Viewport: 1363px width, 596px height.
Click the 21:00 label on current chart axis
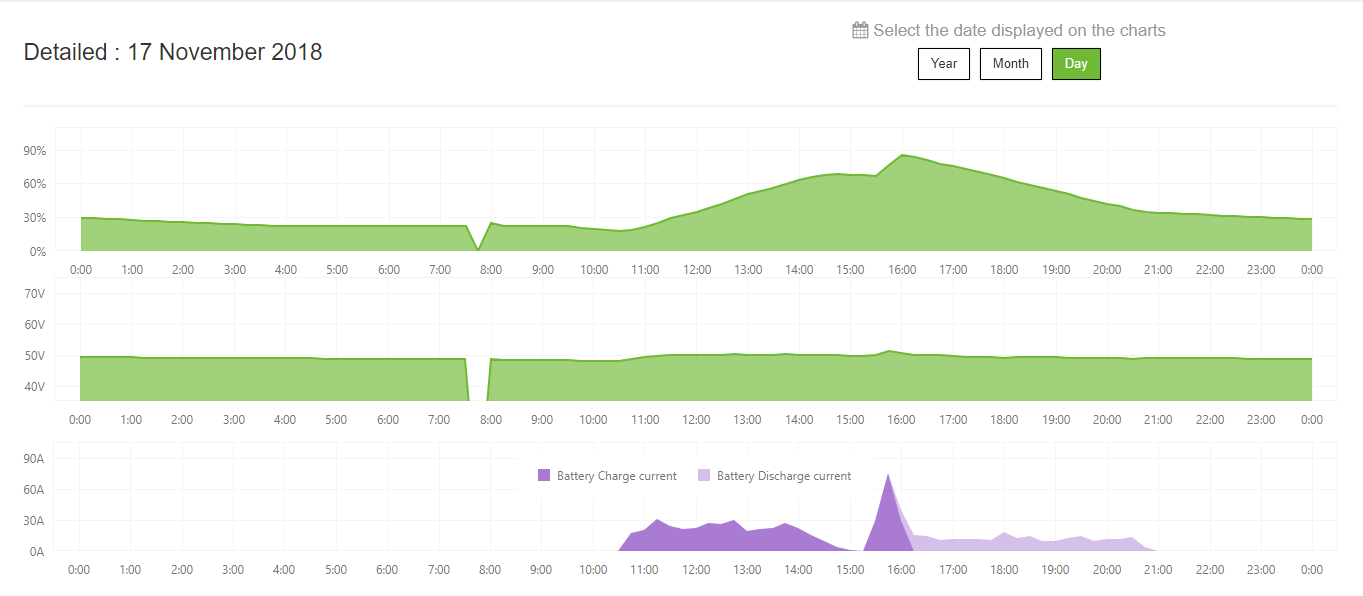click(x=1158, y=570)
